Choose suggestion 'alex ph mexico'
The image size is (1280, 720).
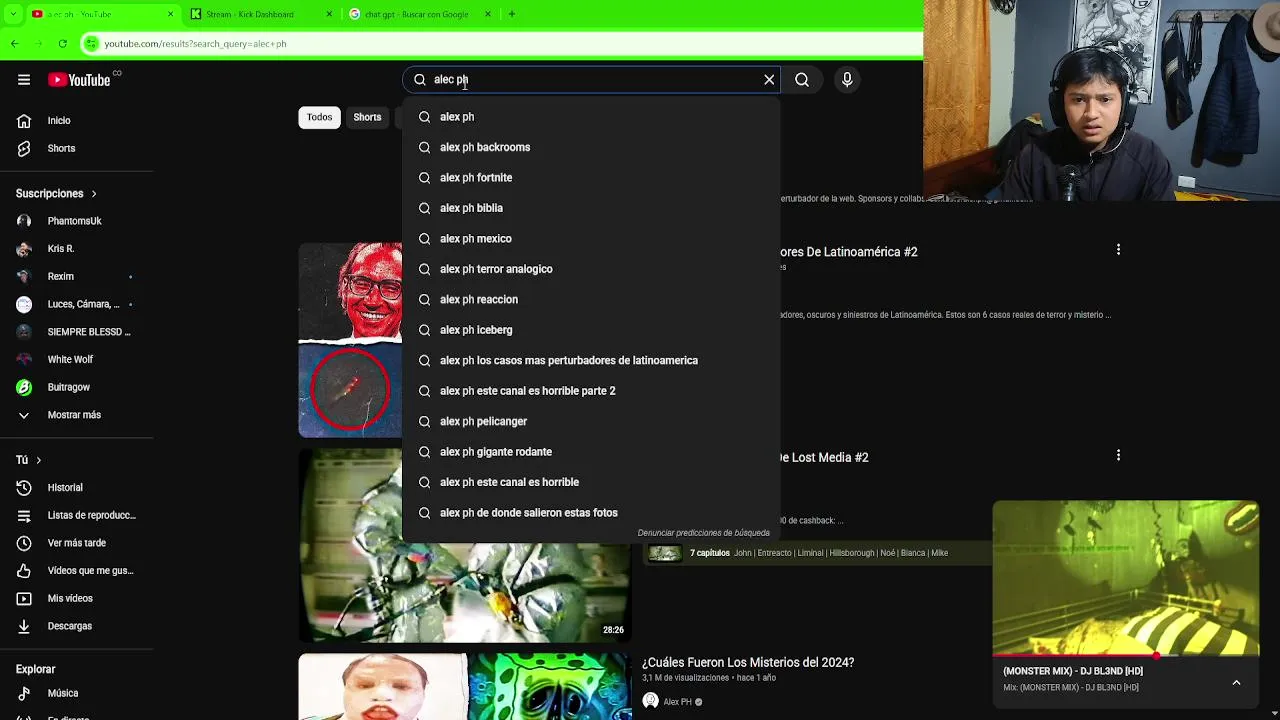click(591, 239)
